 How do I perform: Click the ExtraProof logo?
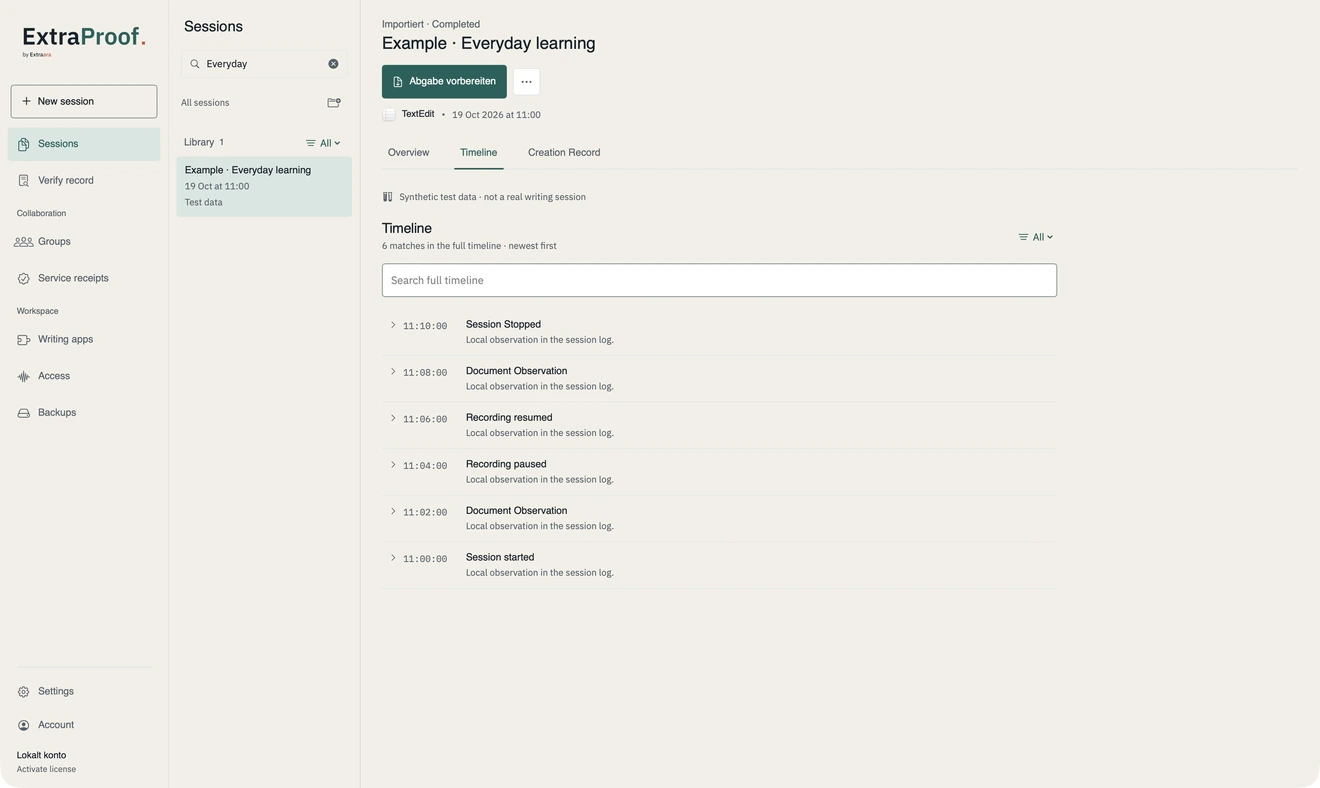[x=84, y=41]
